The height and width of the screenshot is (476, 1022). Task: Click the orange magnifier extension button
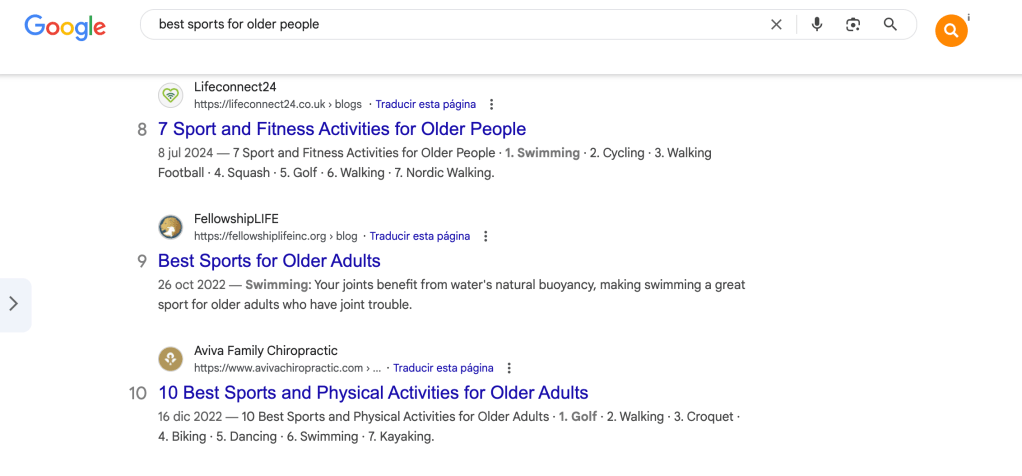click(951, 31)
